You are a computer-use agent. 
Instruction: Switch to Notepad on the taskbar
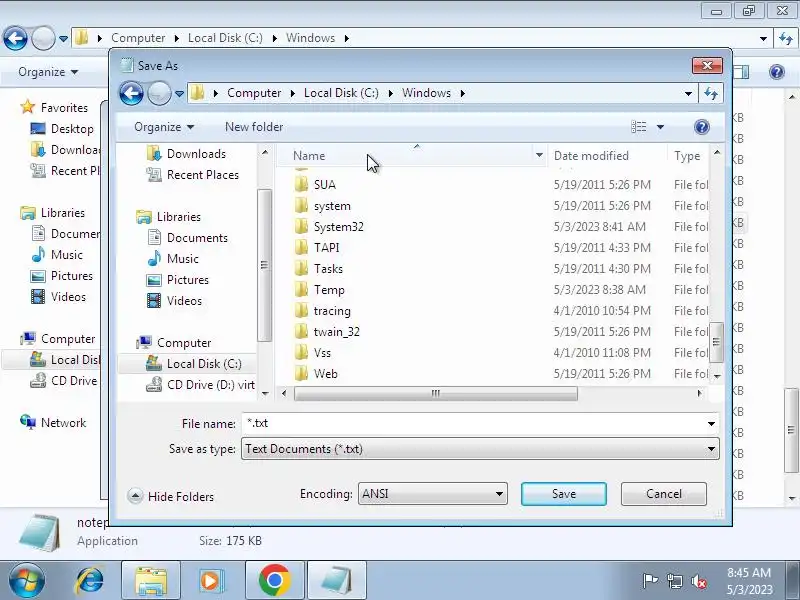pos(337,580)
